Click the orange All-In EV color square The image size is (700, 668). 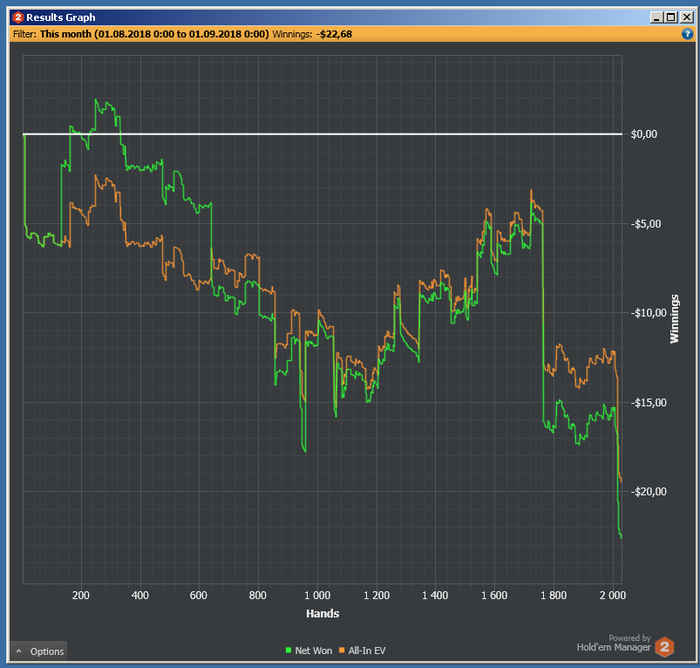[x=342, y=650]
